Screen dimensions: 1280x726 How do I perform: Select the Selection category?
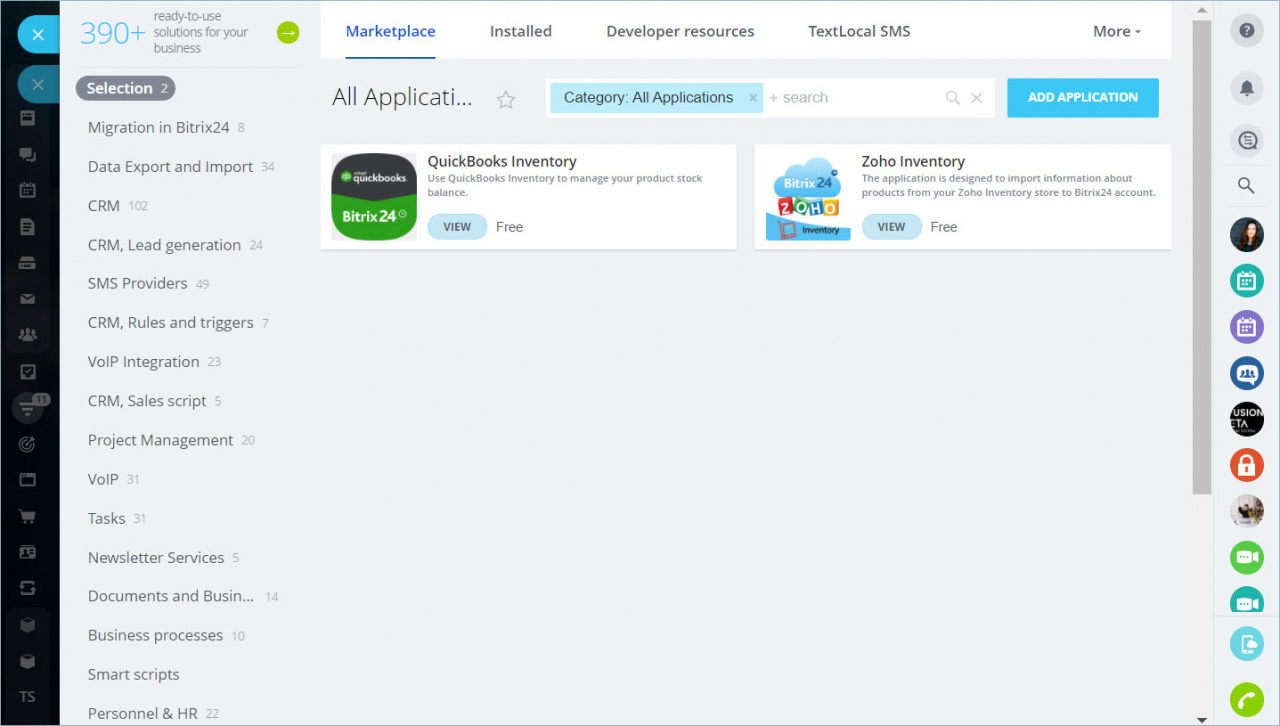click(x=125, y=88)
